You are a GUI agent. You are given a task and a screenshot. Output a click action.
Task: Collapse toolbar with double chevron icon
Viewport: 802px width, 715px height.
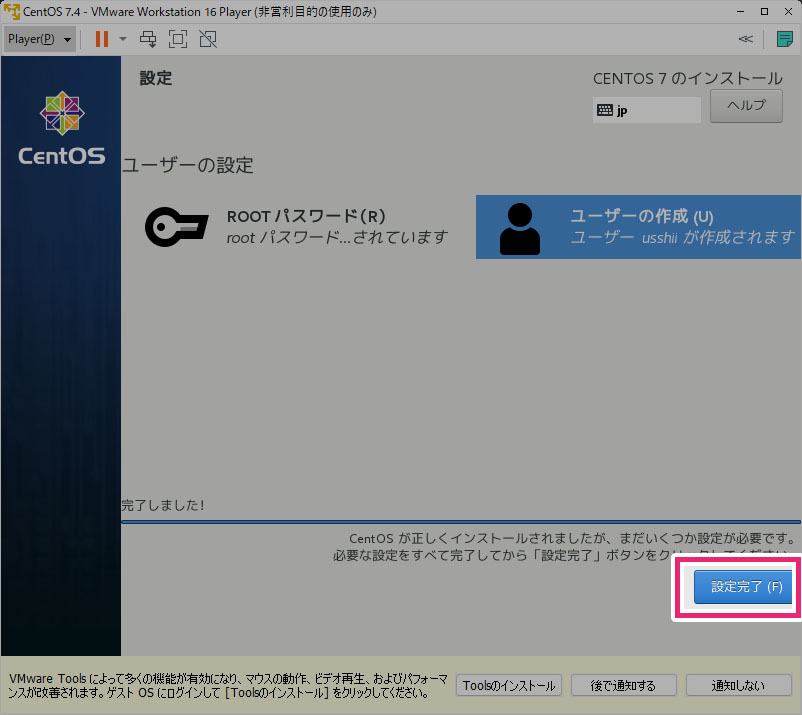point(745,39)
